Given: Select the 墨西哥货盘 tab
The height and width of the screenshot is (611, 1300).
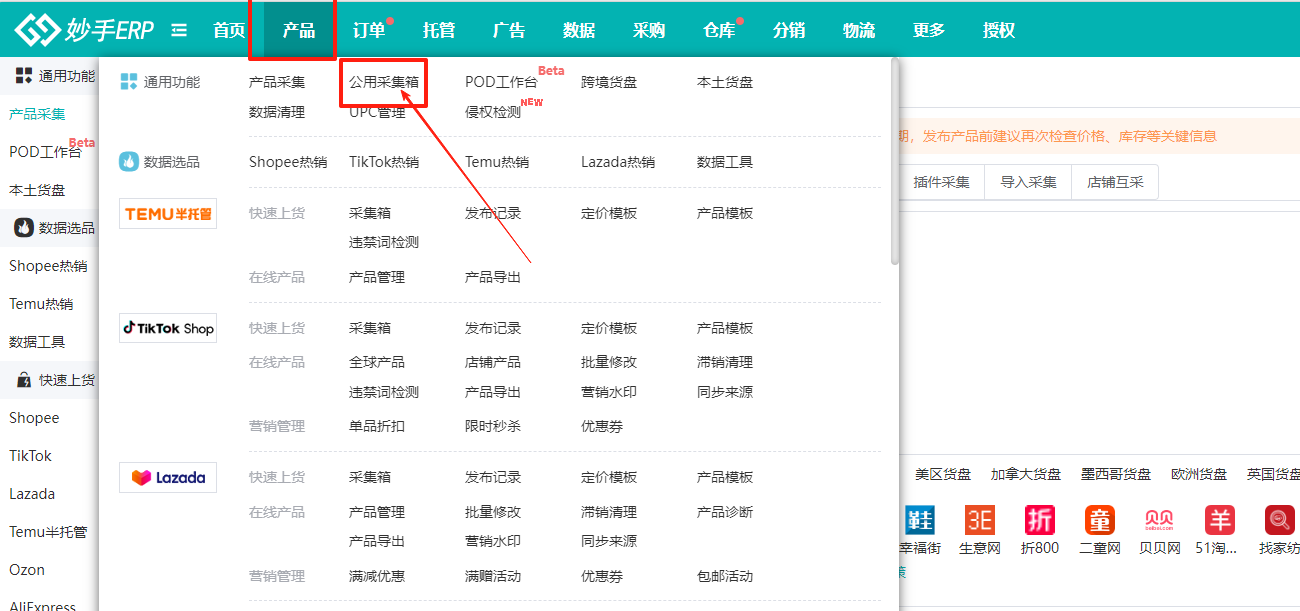Looking at the screenshot, I should pos(1116,474).
